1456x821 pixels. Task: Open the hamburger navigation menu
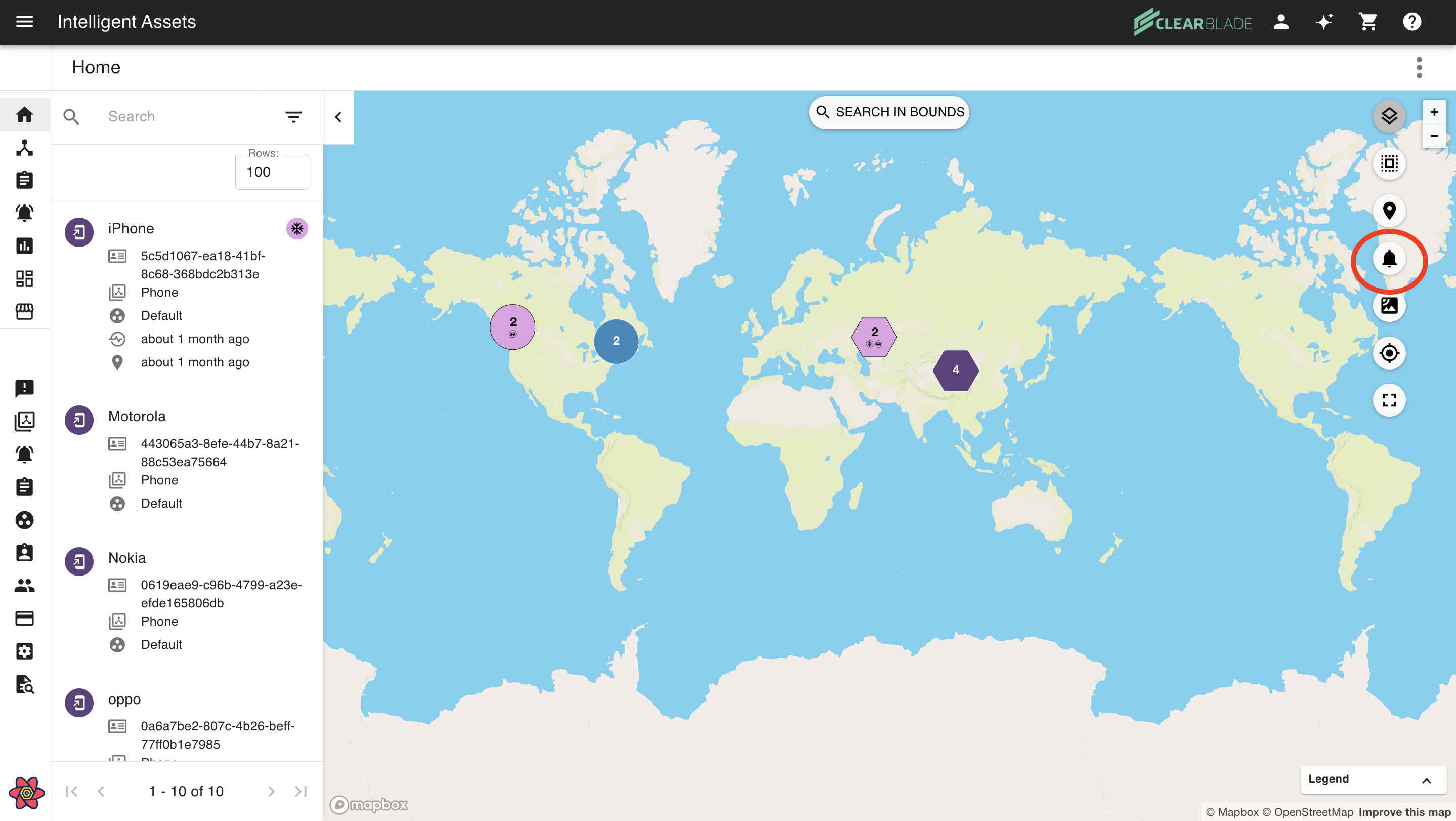[24, 22]
